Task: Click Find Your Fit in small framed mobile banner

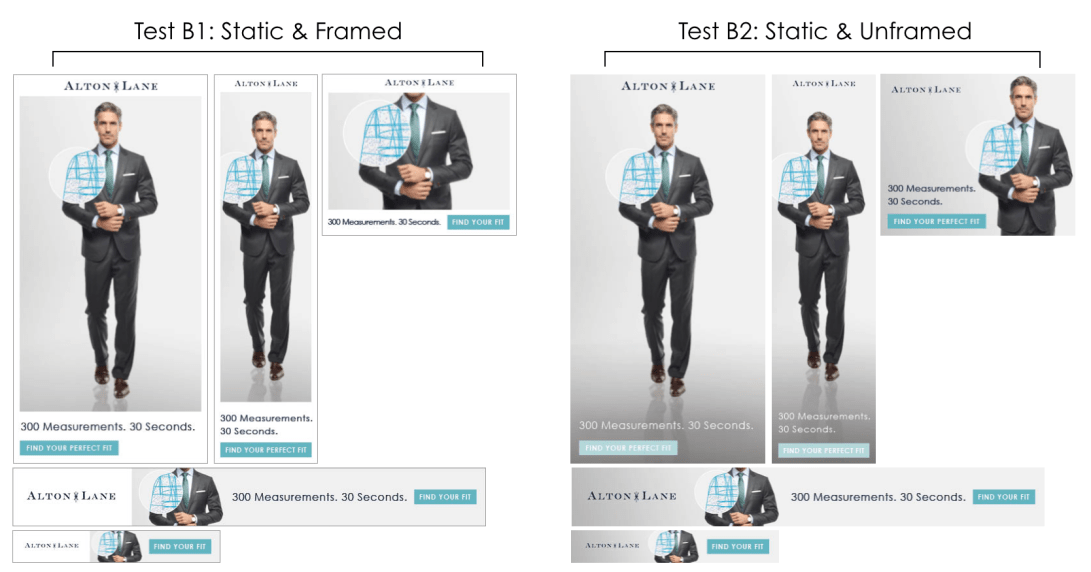Action: pyautogui.click(x=180, y=546)
